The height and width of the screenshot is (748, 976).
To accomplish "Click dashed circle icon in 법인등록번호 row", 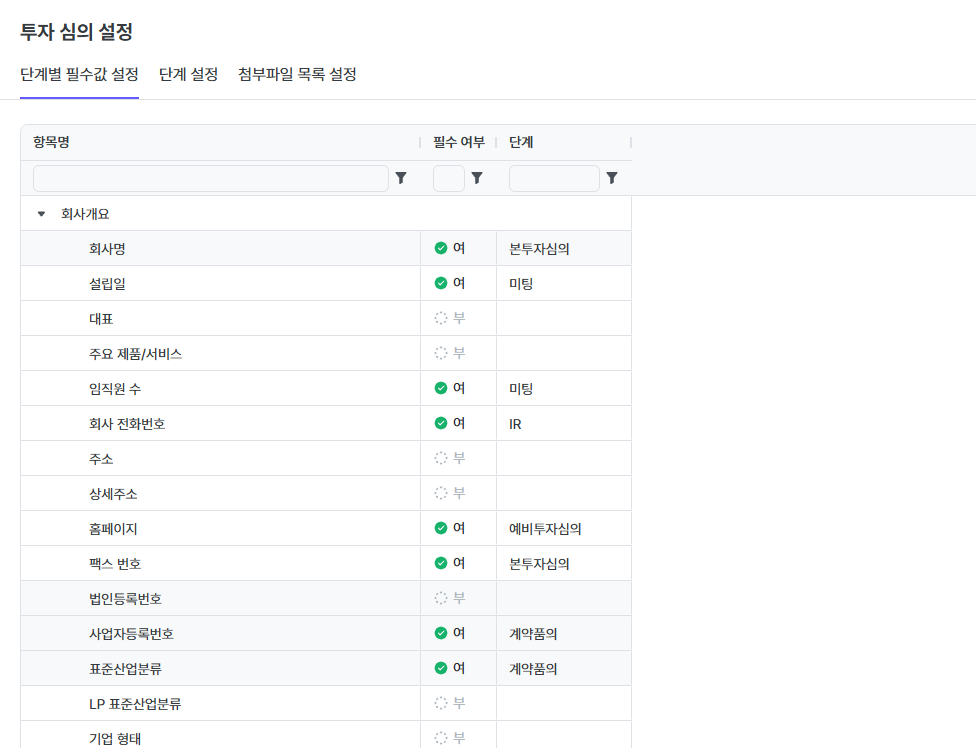I will pos(441,598).
